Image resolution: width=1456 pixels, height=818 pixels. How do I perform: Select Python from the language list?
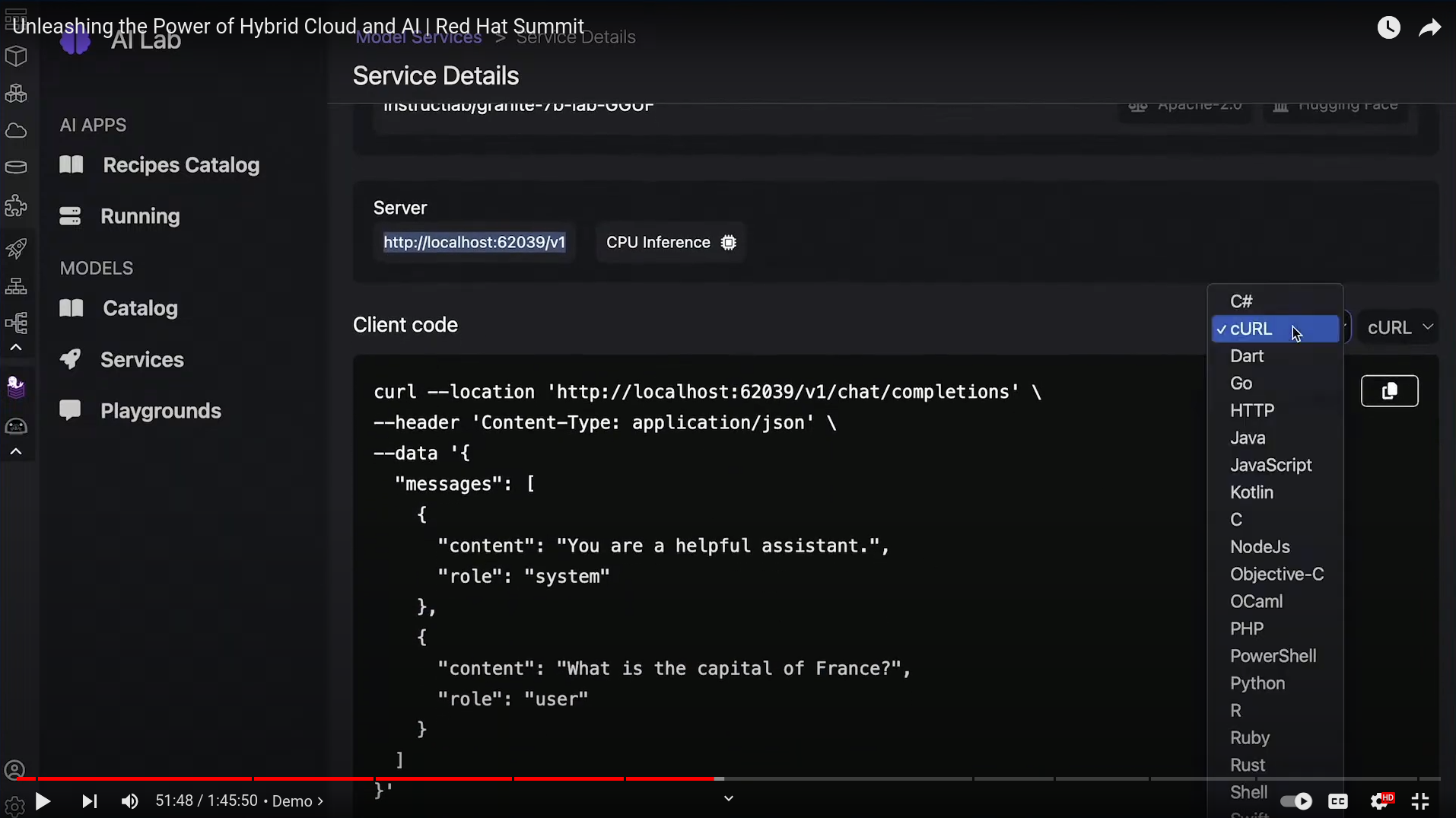(x=1257, y=683)
